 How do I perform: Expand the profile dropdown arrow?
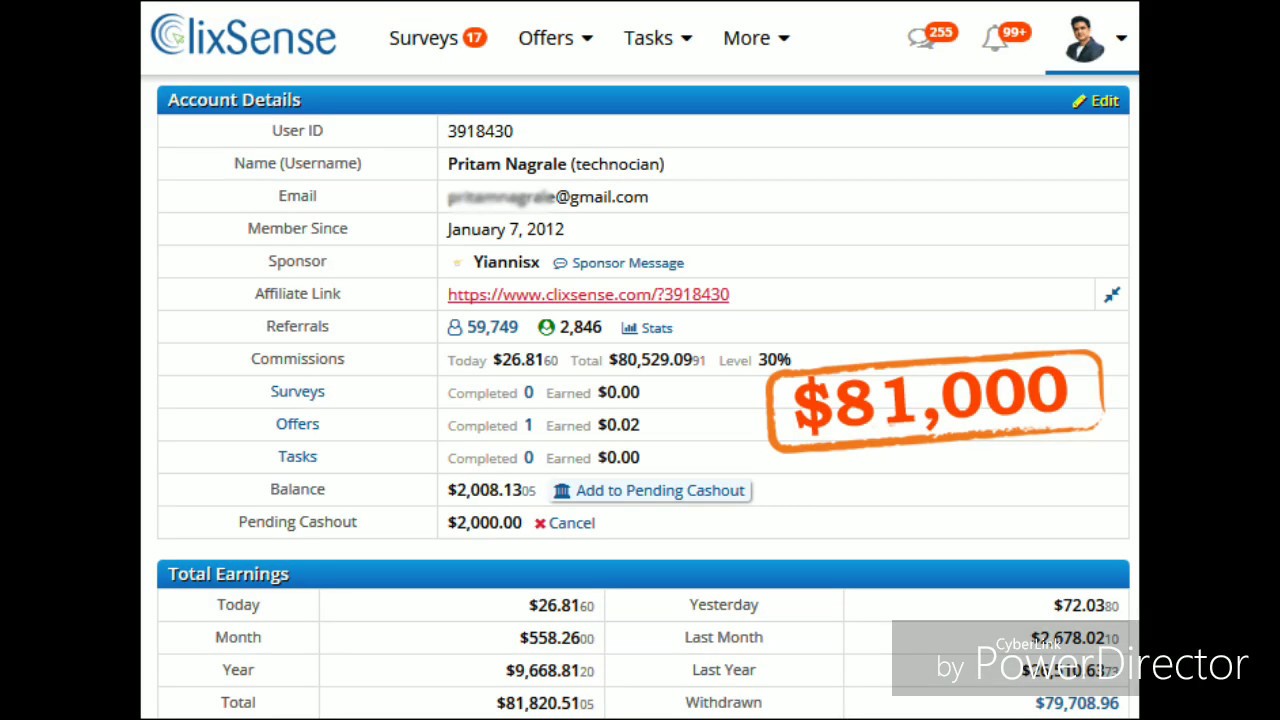1121,38
